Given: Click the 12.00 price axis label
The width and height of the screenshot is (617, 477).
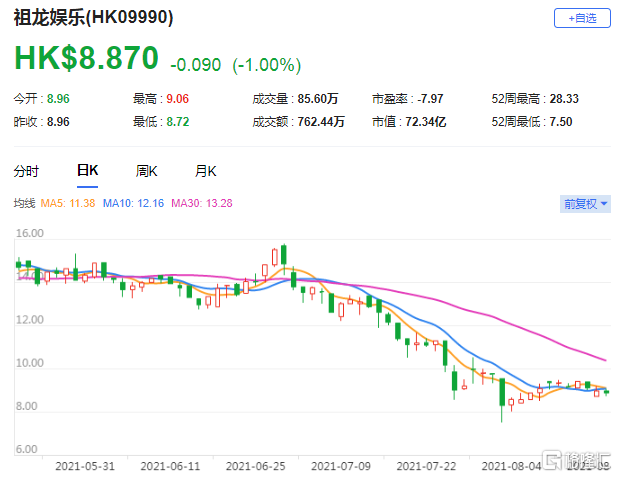Looking at the screenshot, I should click(30, 320).
